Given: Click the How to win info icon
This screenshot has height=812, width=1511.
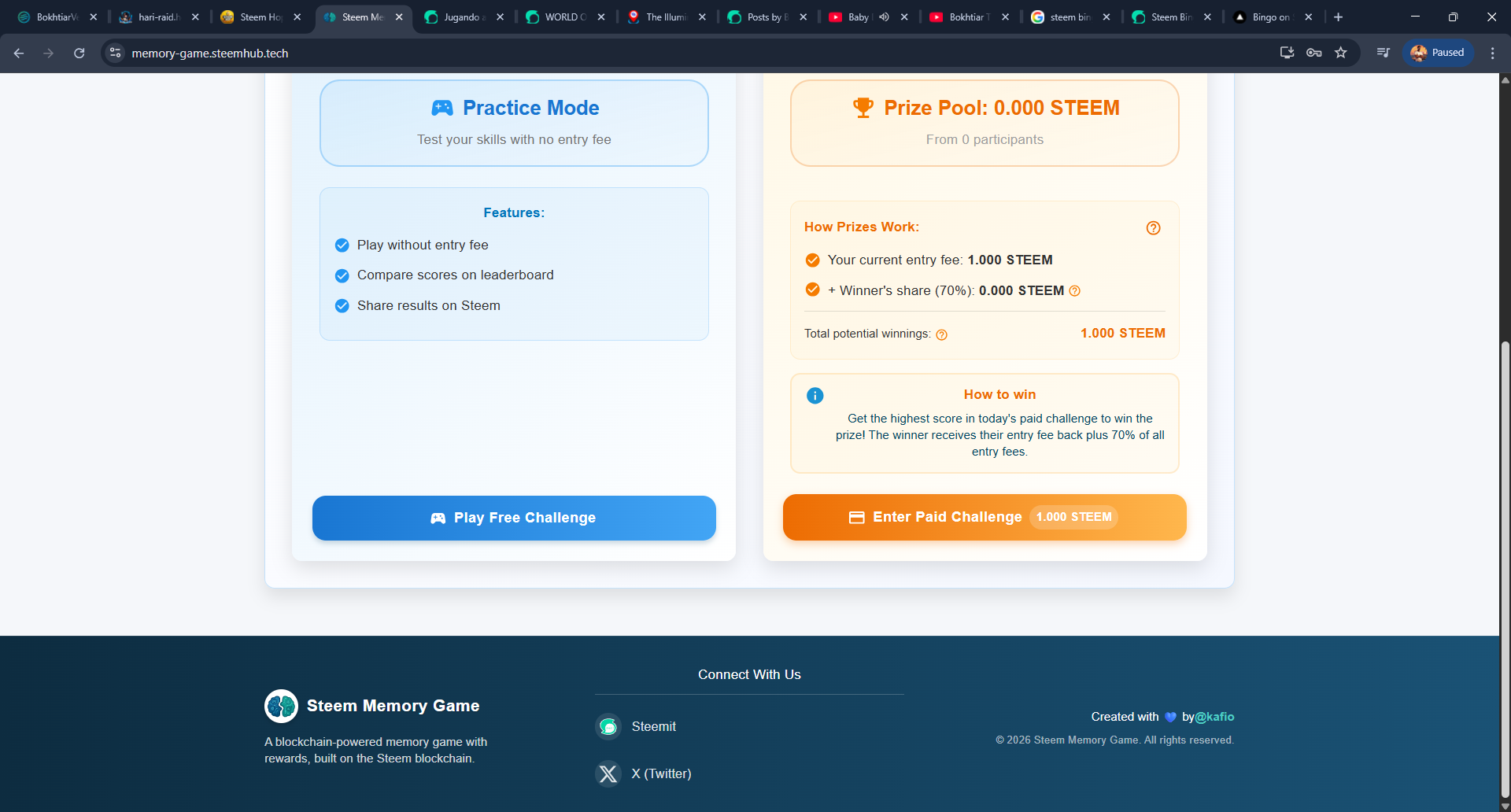Looking at the screenshot, I should point(815,396).
